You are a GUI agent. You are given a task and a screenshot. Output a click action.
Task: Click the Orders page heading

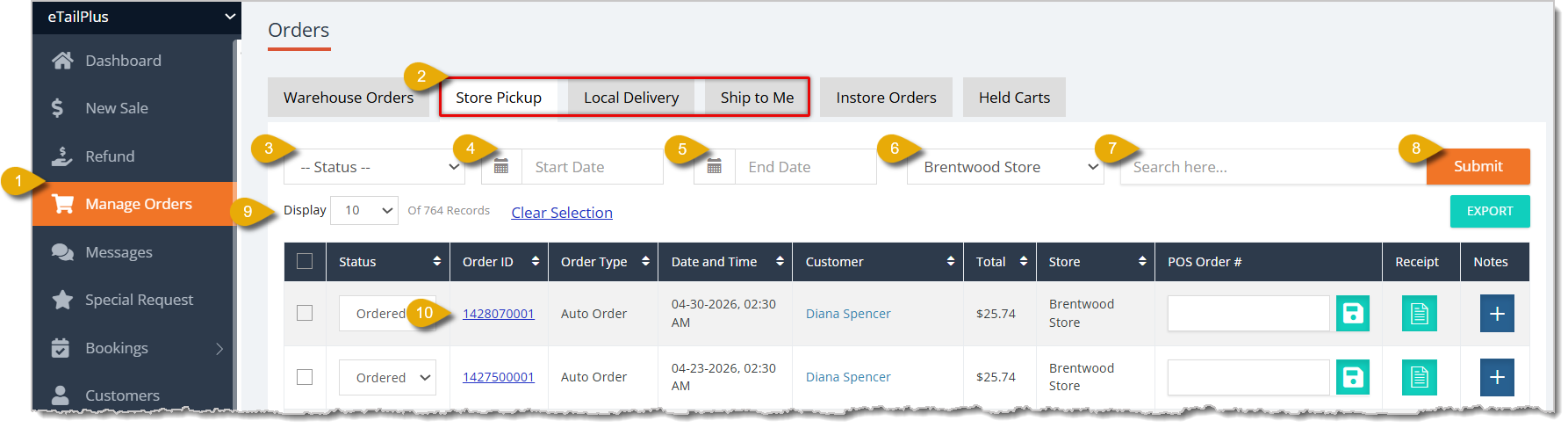click(298, 30)
